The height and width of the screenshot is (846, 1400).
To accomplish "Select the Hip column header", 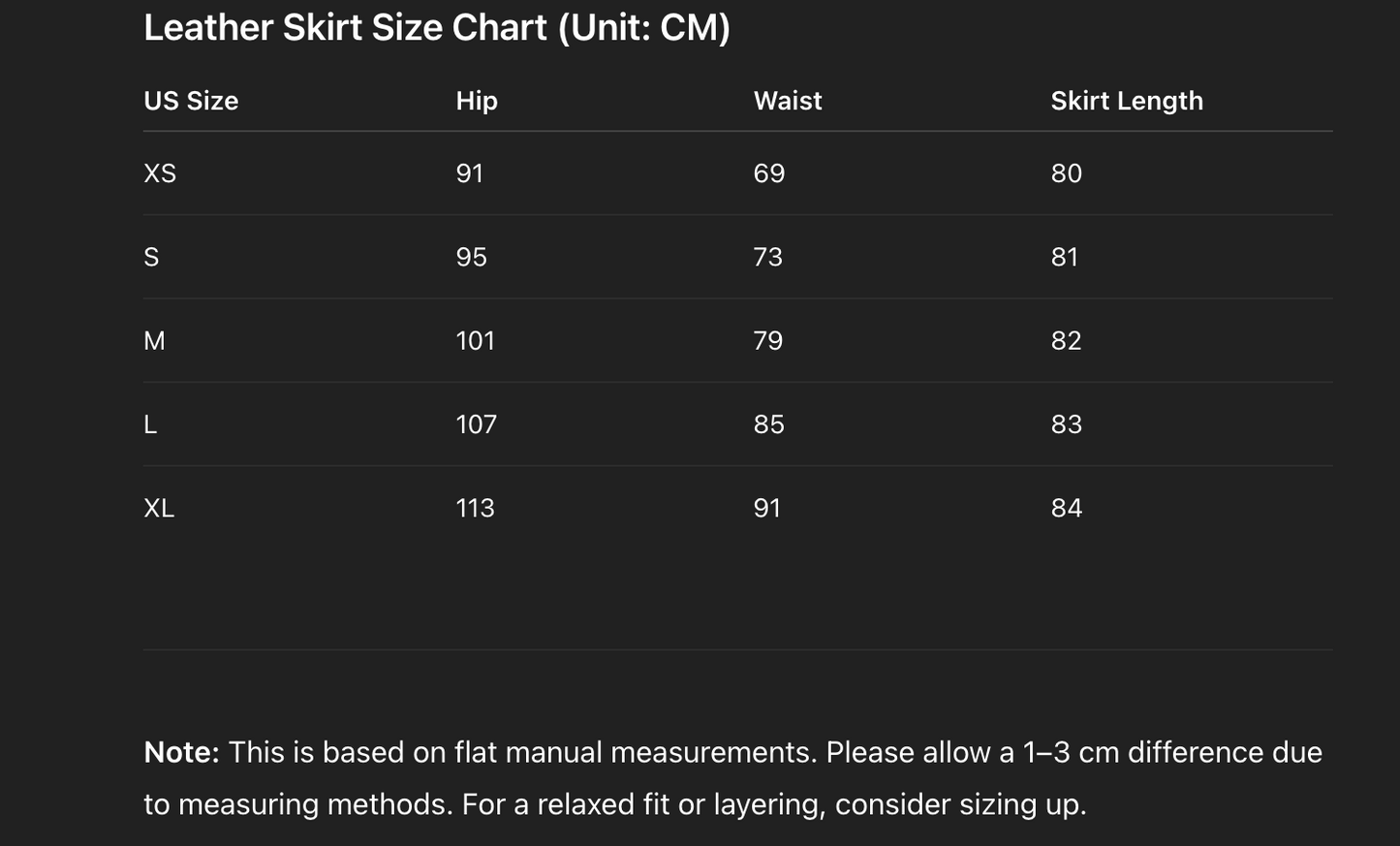I will 477,101.
